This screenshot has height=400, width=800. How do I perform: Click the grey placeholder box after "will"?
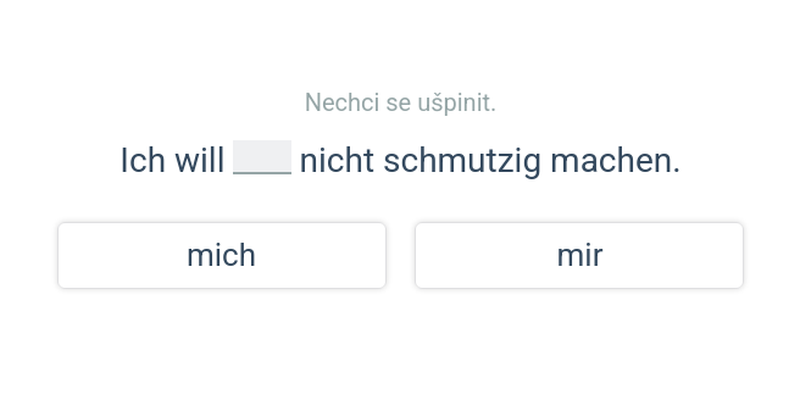click(x=262, y=158)
